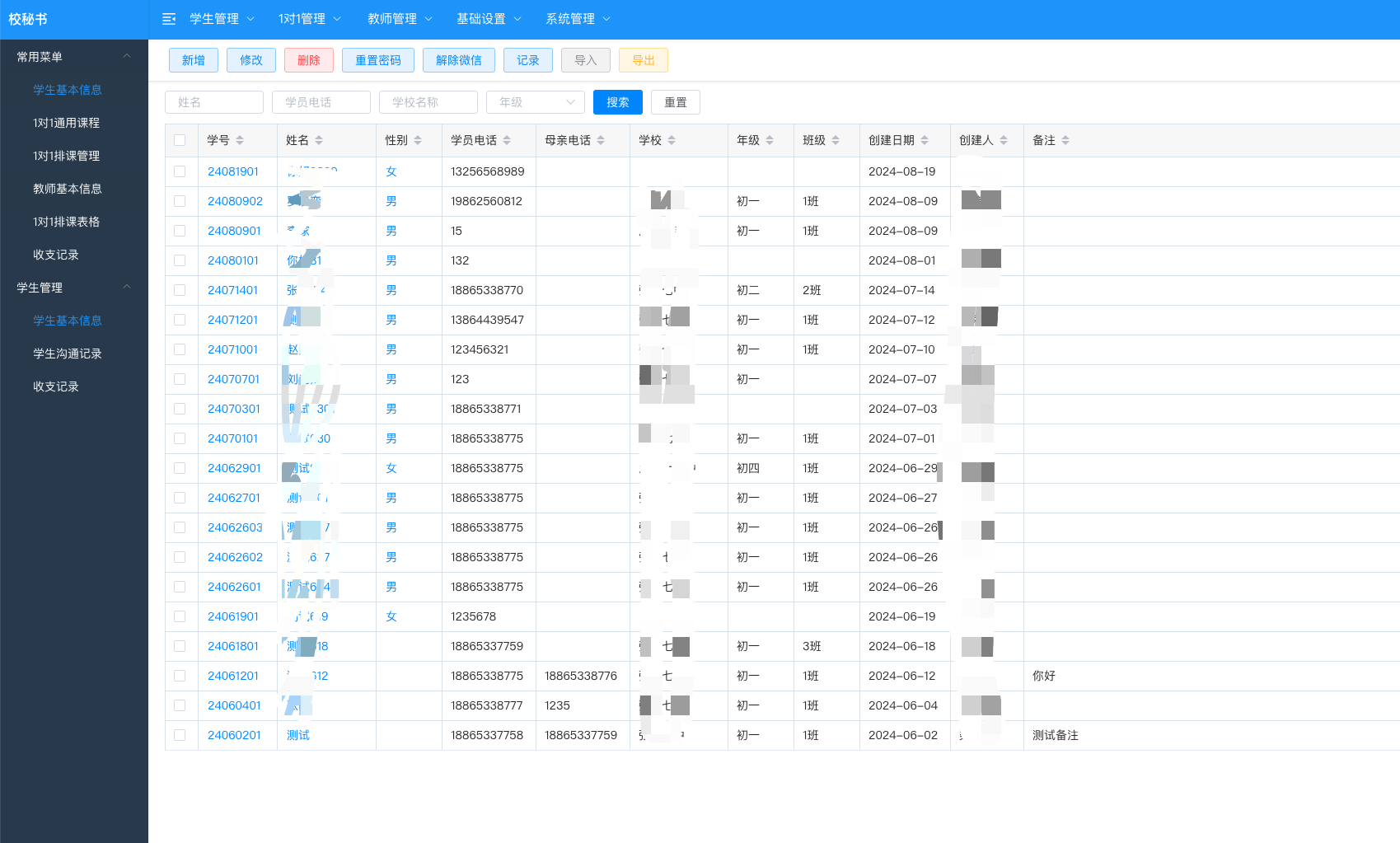Sort by 学校 column arrows
Screen dimensions: 1400x843
click(x=672, y=140)
